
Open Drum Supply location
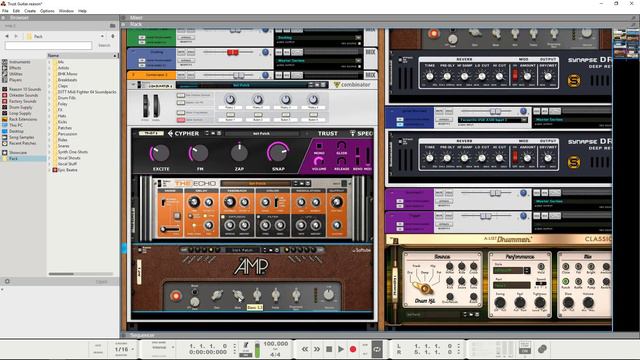pyautogui.click(x=20, y=107)
